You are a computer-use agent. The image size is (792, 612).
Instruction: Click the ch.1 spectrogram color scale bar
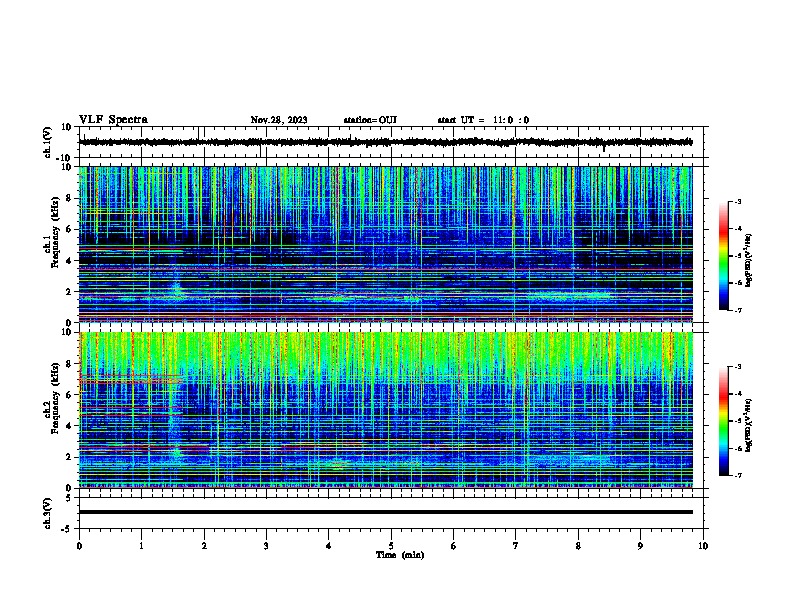pyautogui.click(x=723, y=256)
